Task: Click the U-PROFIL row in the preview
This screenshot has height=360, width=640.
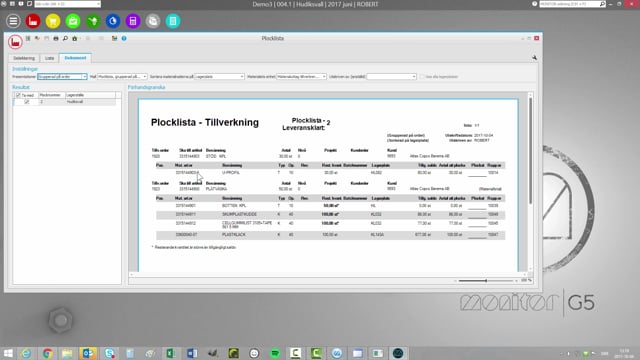Action: tap(330, 173)
